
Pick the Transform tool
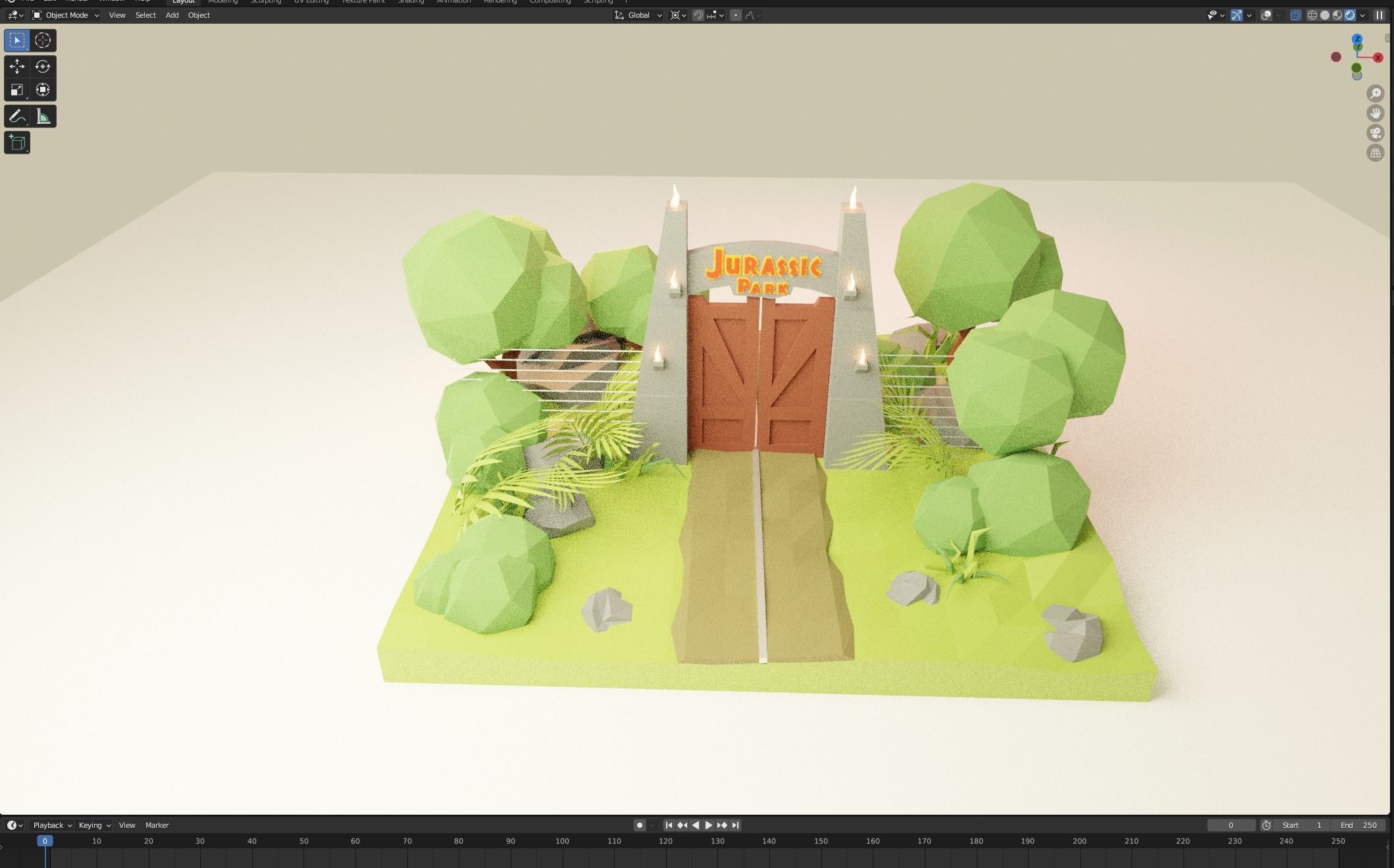click(x=43, y=90)
